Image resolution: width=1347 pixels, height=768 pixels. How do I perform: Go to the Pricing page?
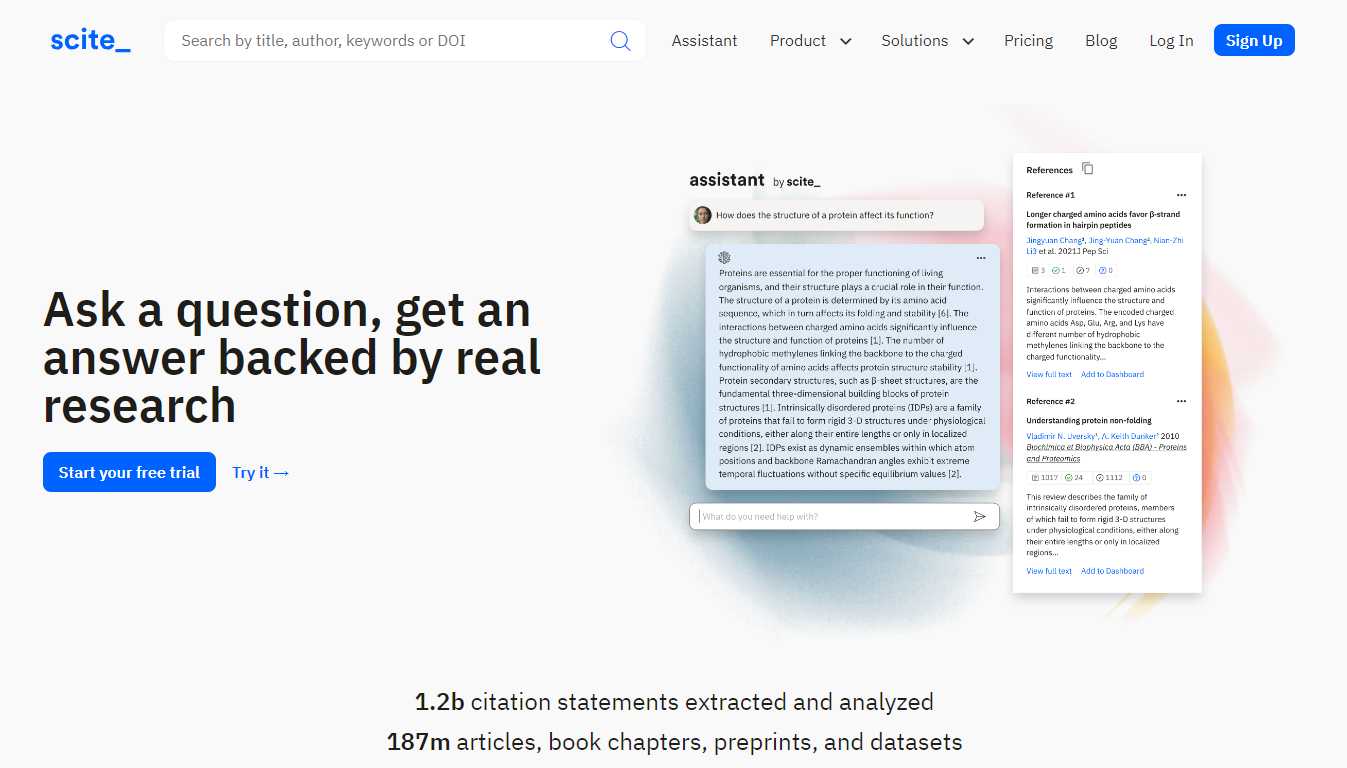[1028, 41]
